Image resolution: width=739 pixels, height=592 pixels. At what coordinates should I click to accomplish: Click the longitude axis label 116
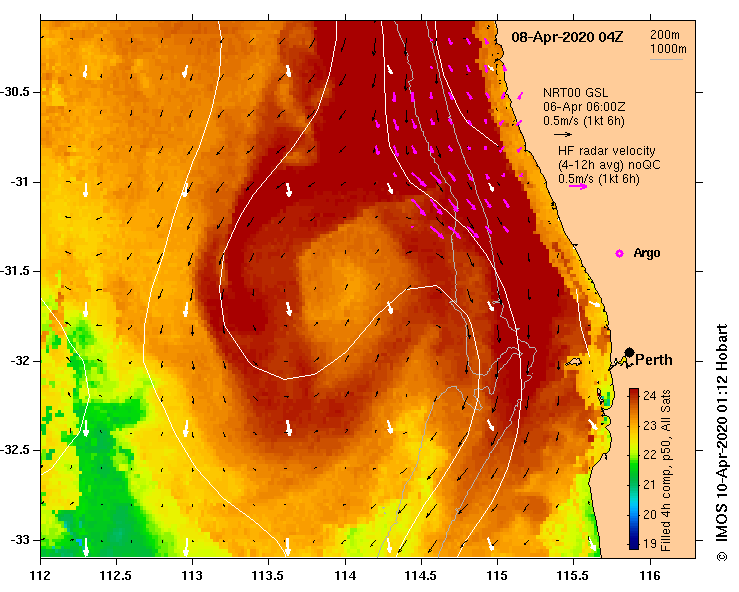[650, 576]
